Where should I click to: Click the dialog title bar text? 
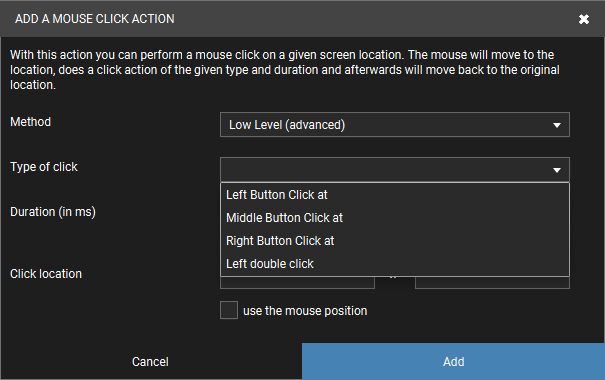95,19
